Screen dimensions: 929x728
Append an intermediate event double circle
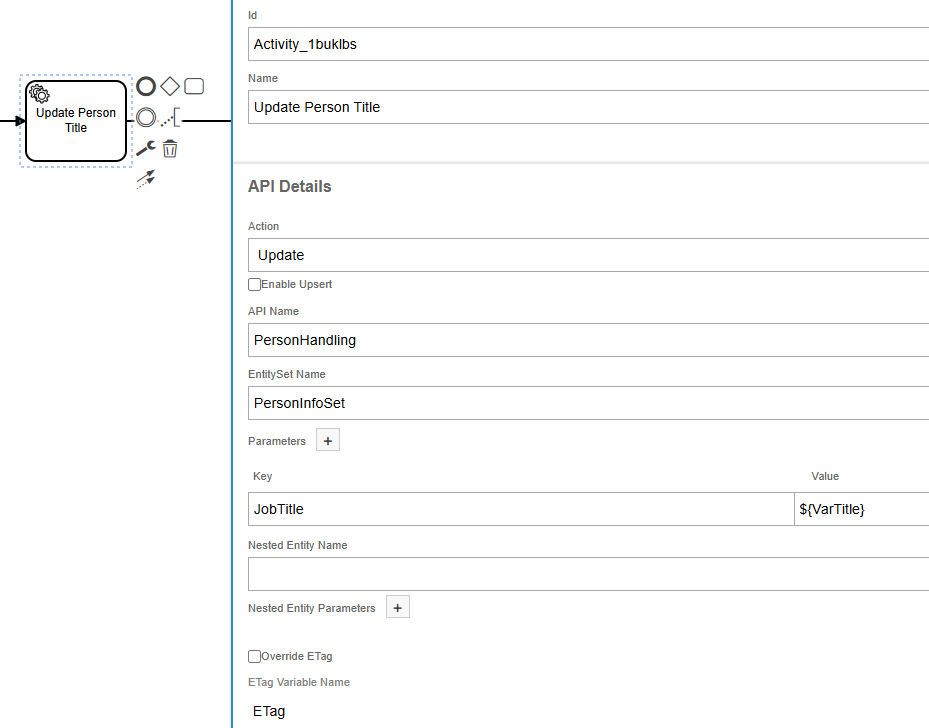[146, 118]
